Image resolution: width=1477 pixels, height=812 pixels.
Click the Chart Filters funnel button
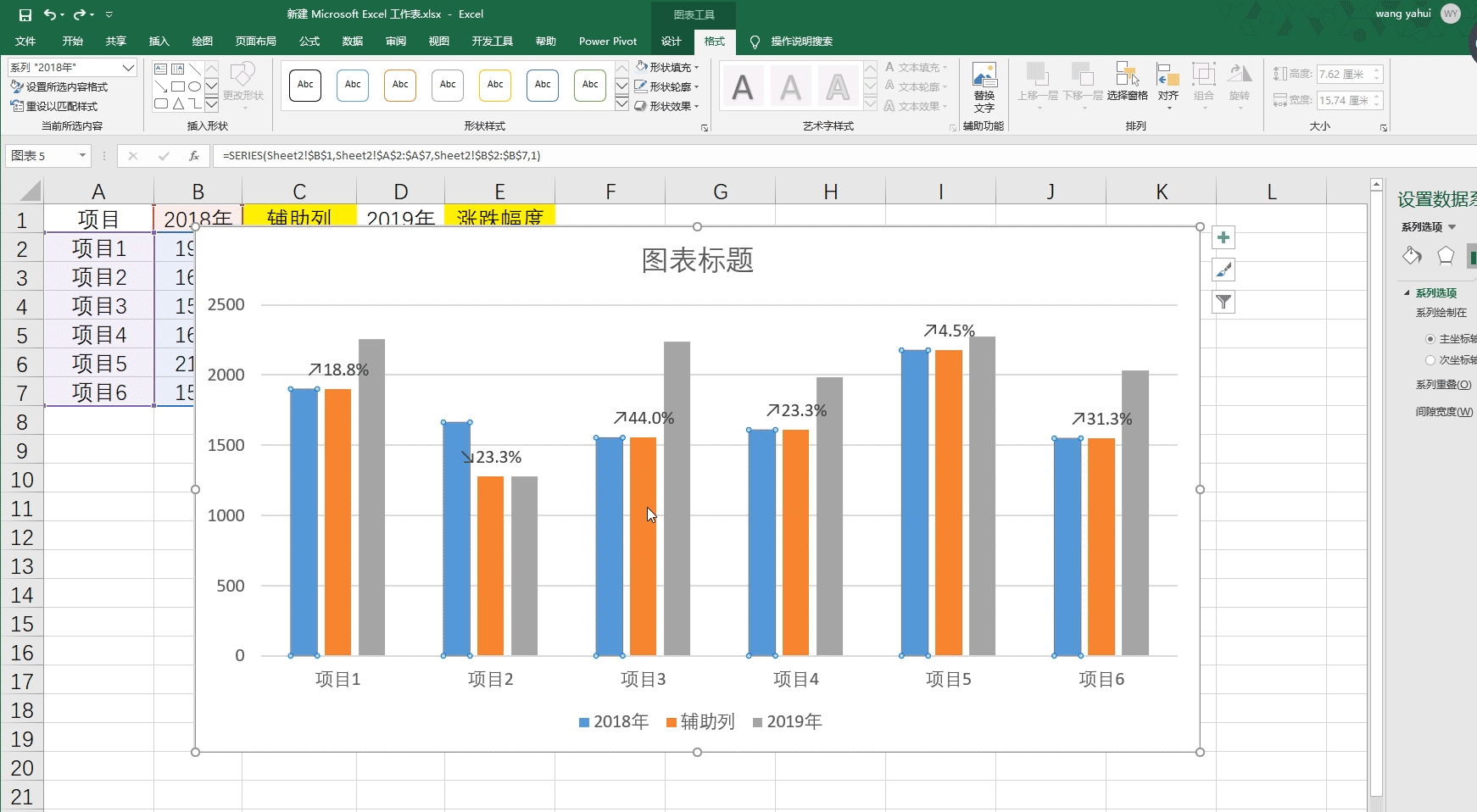point(1223,302)
